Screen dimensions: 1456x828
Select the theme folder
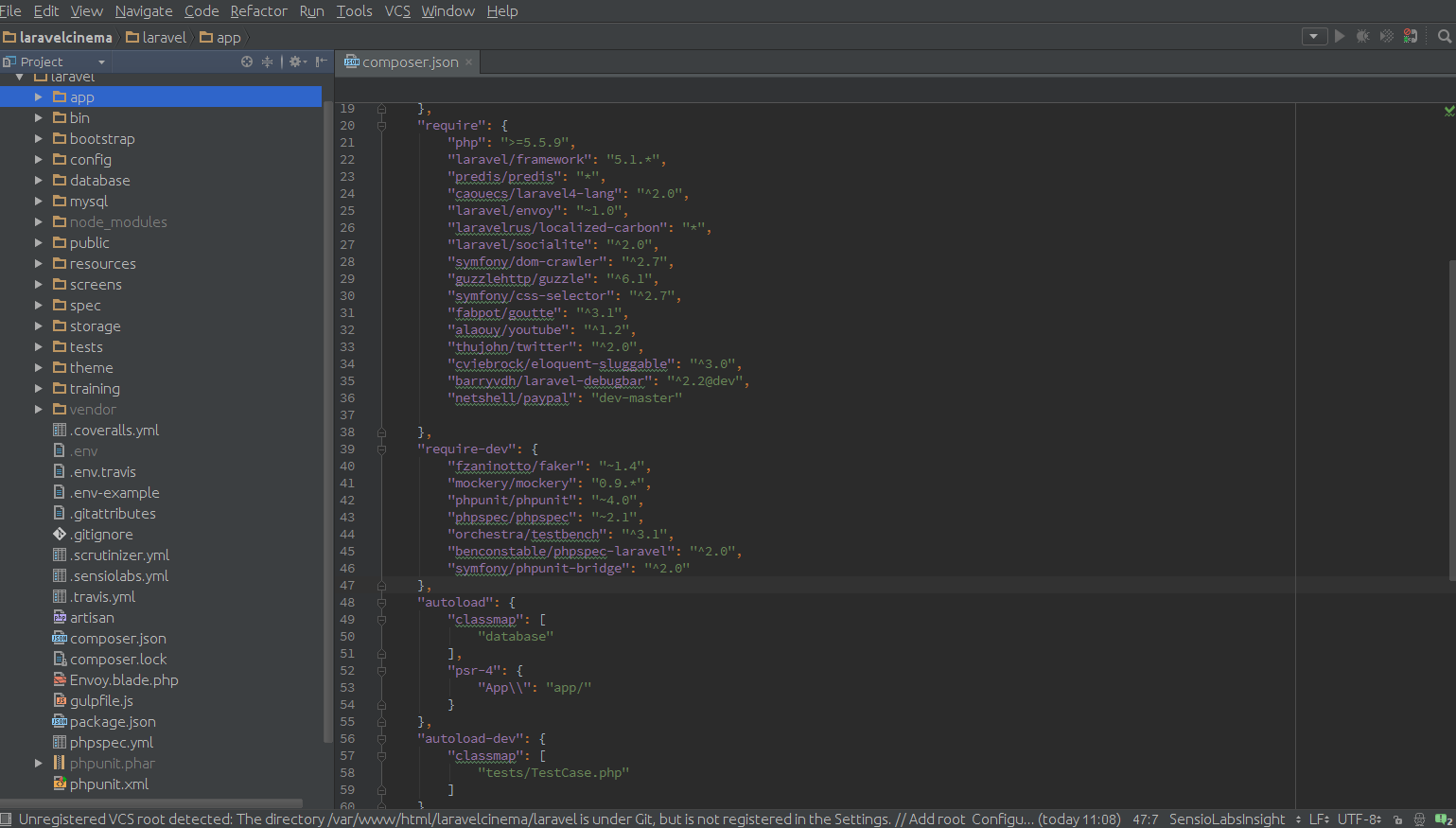click(x=82, y=368)
